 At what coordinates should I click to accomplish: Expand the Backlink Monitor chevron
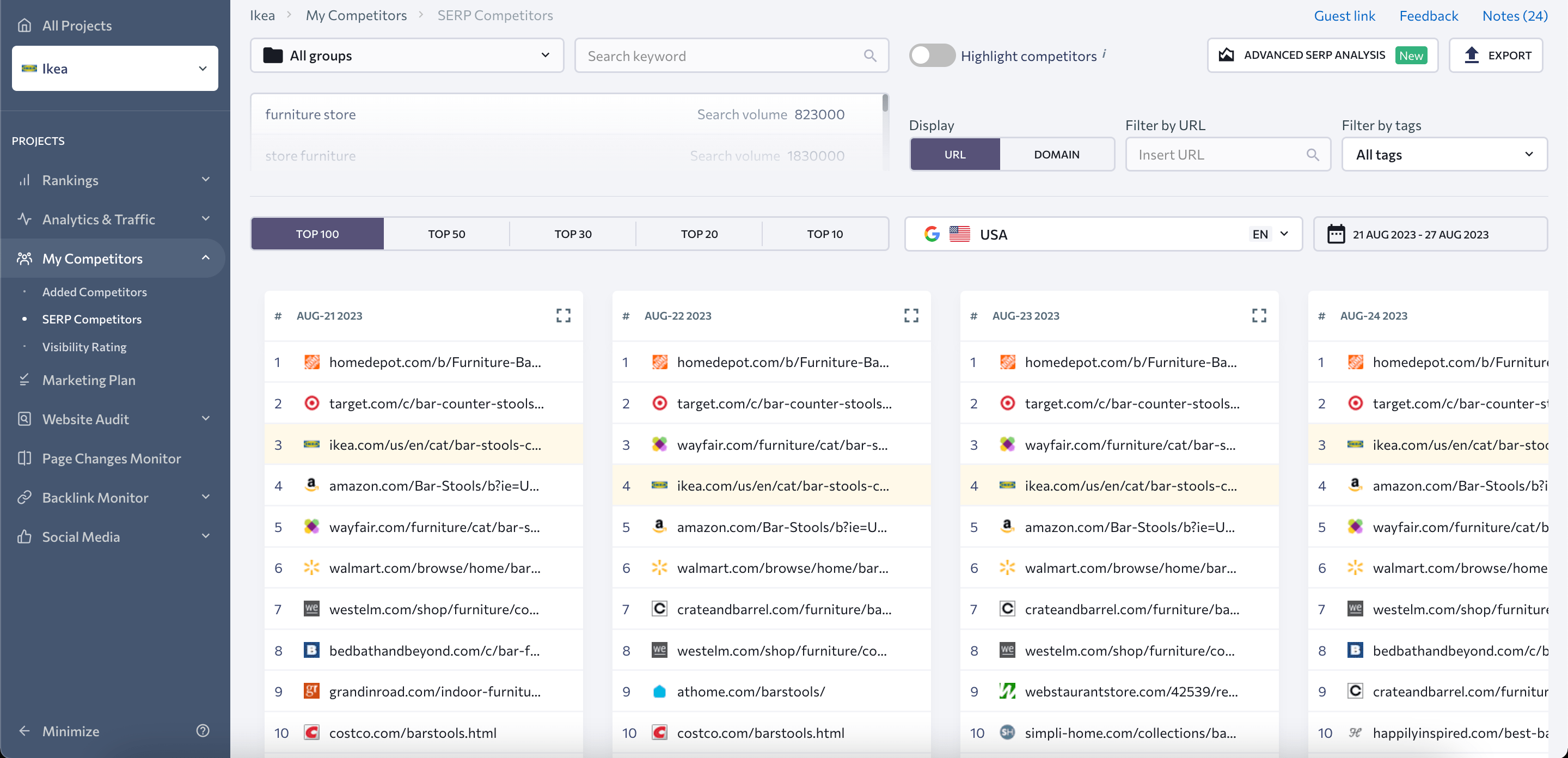[x=205, y=497]
